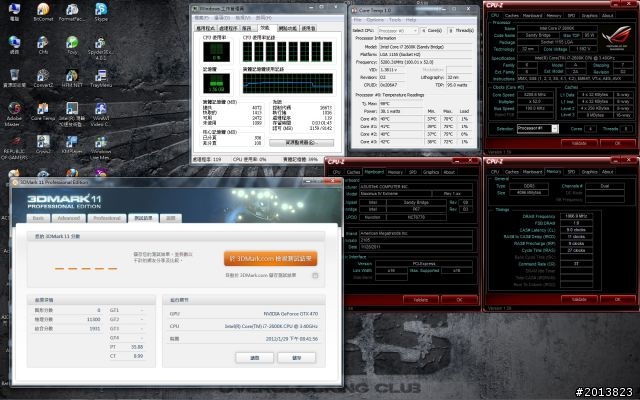This screenshot has height=400, width=640.
Task: Open the Help menu in Core Temp
Action: coord(411,20)
